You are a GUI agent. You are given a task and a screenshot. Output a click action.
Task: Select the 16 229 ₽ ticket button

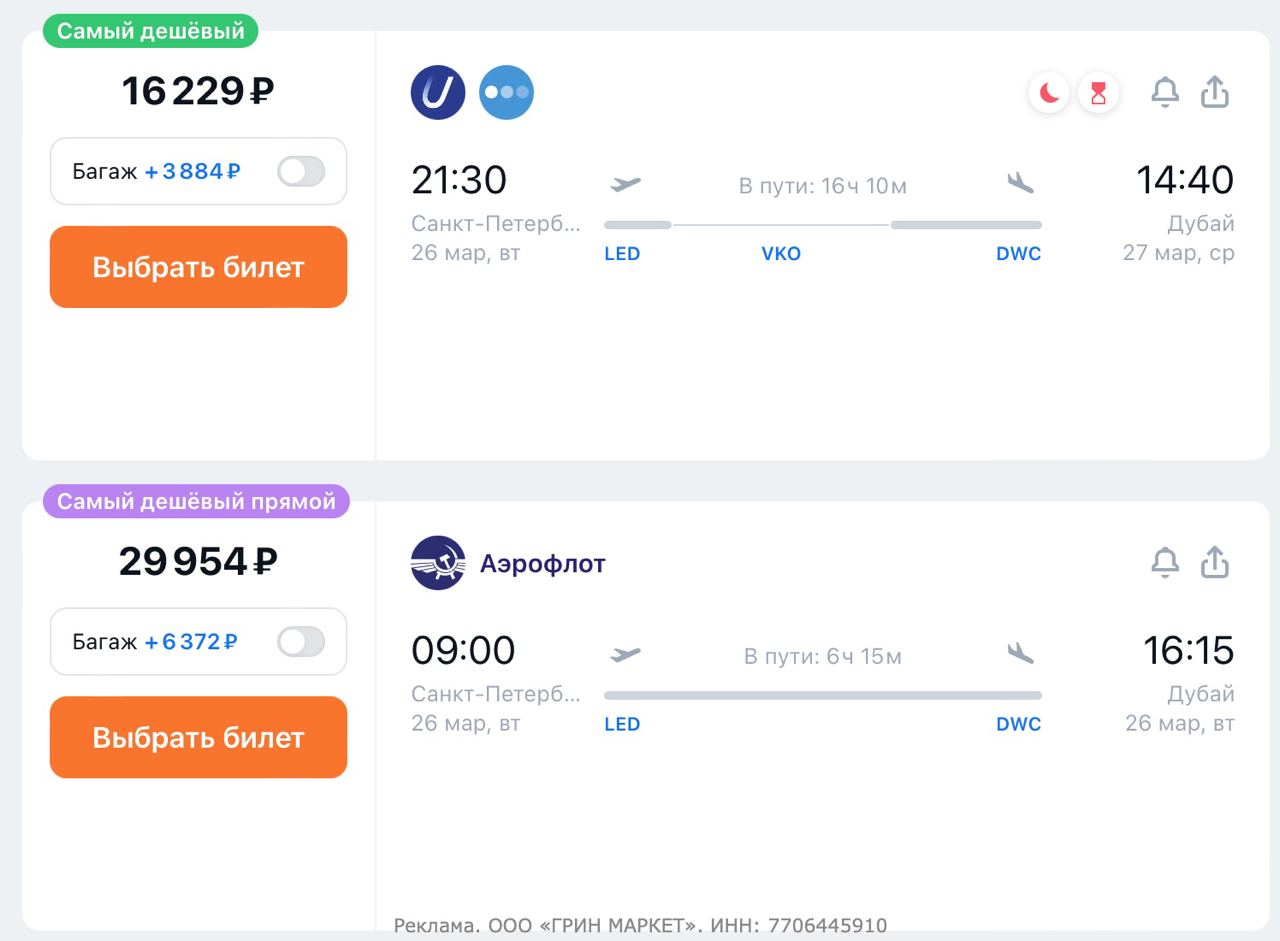[x=198, y=267]
